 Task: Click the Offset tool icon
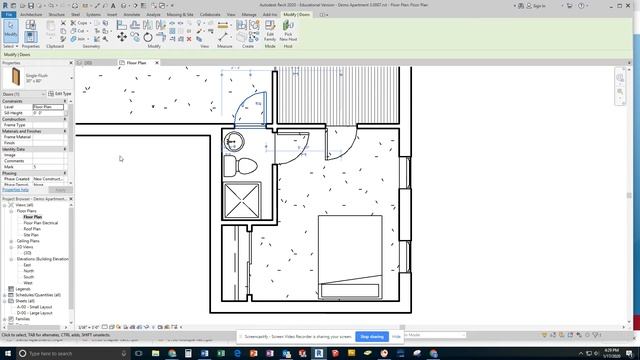[135, 25]
